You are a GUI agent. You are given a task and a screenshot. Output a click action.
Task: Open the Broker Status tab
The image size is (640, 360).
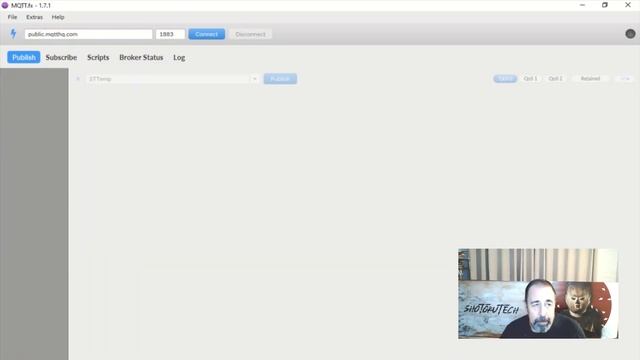pos(141,58)
